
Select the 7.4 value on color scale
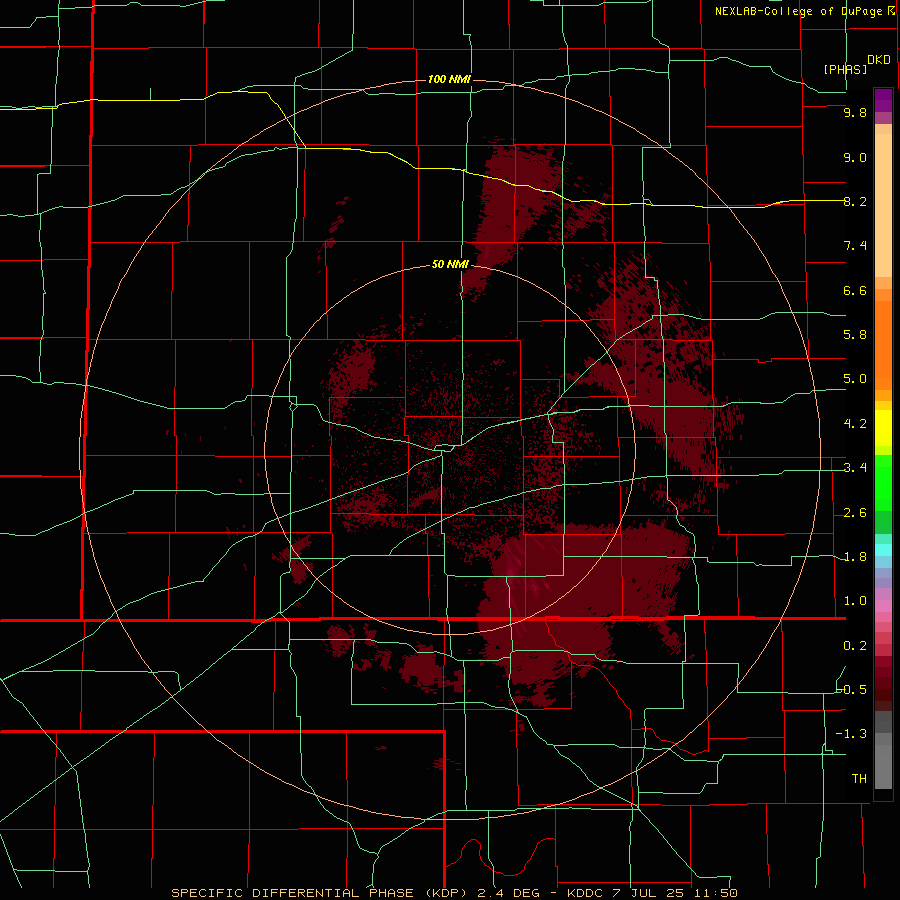pyautogui.click(x=855, y=246)
